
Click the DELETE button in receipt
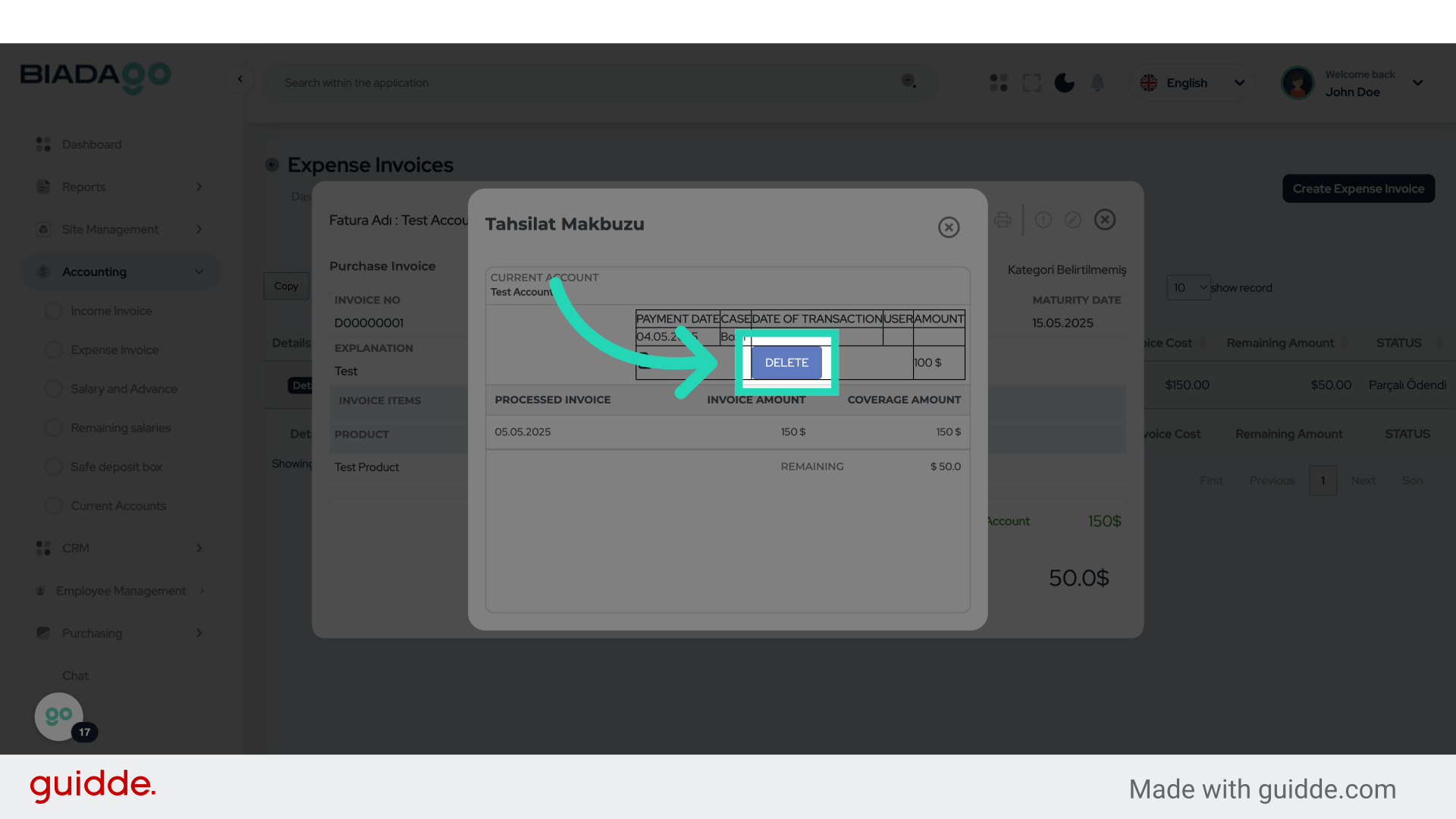786,362
